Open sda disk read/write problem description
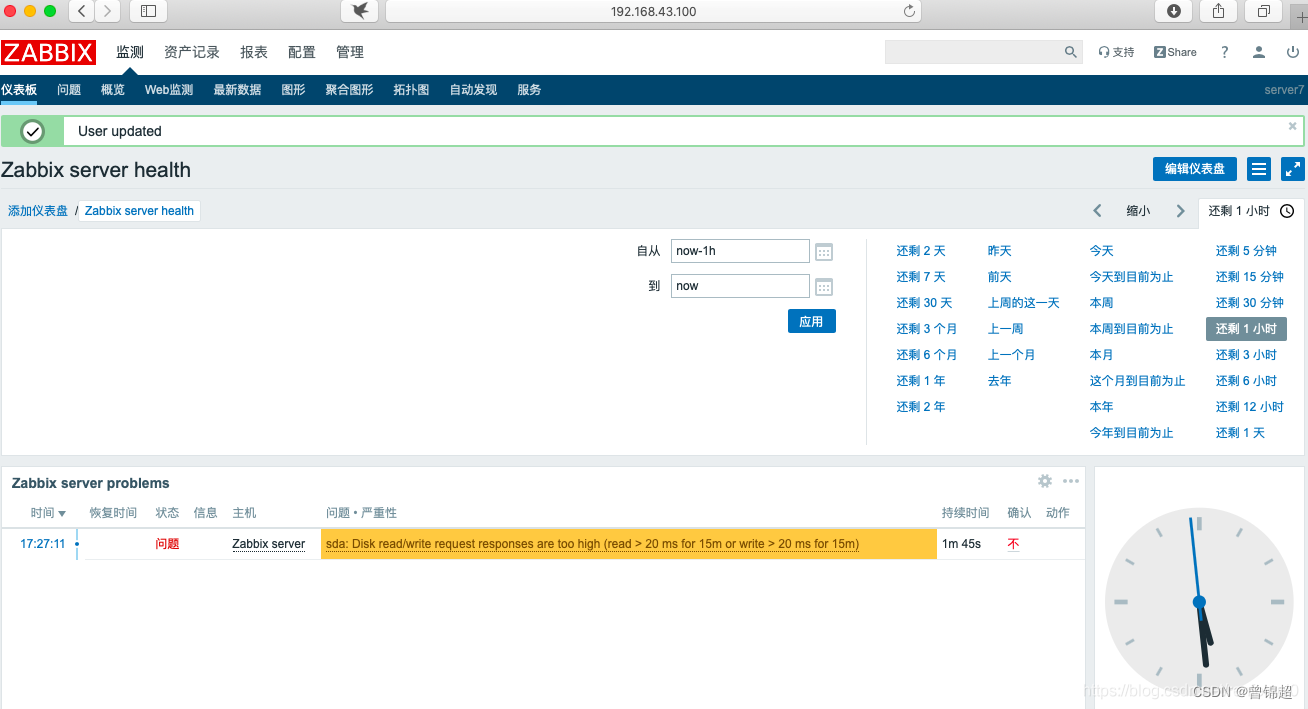The image size is (1308, 709). click(592, 544)
